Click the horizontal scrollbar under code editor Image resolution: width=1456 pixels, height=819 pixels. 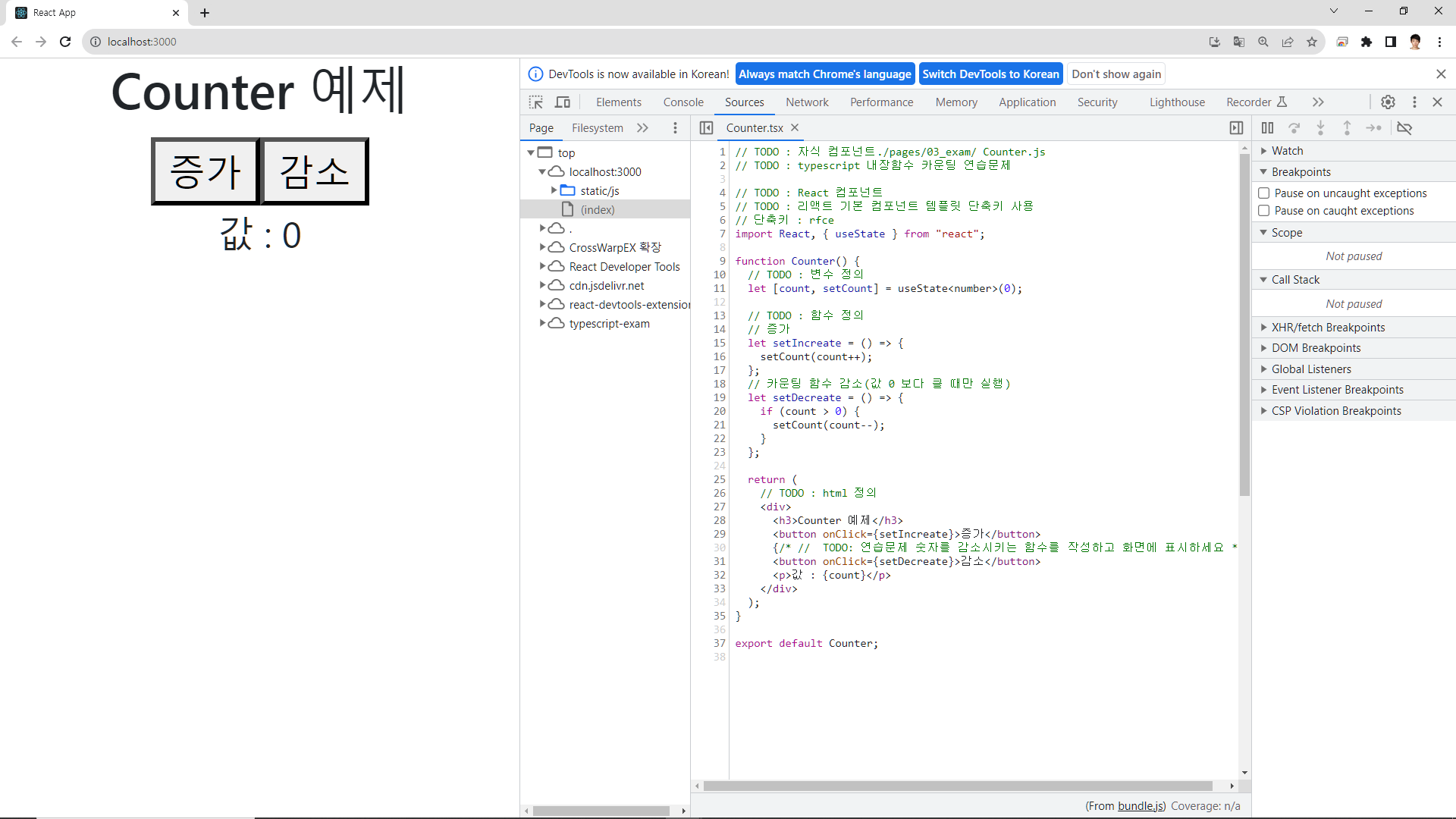coord(957,786)
